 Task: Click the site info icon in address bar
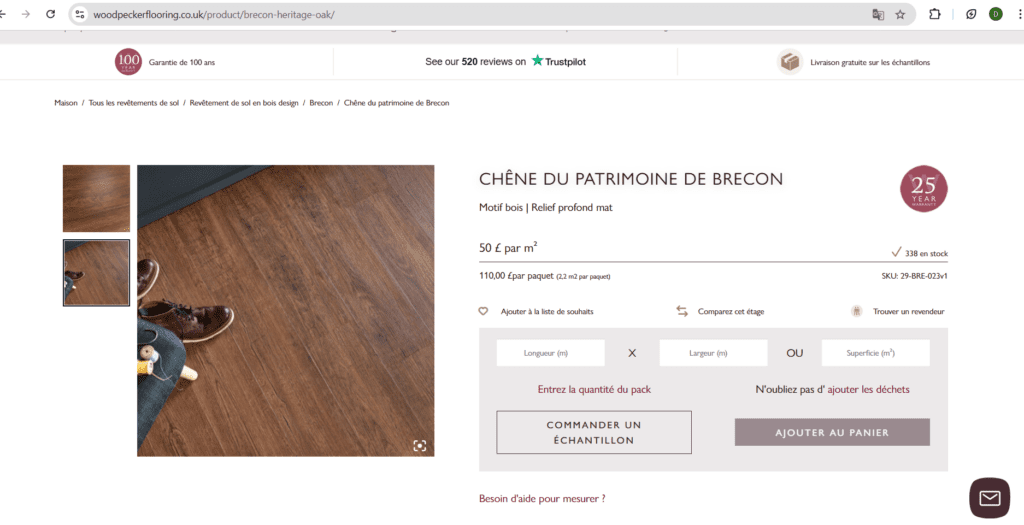point(79,14)
